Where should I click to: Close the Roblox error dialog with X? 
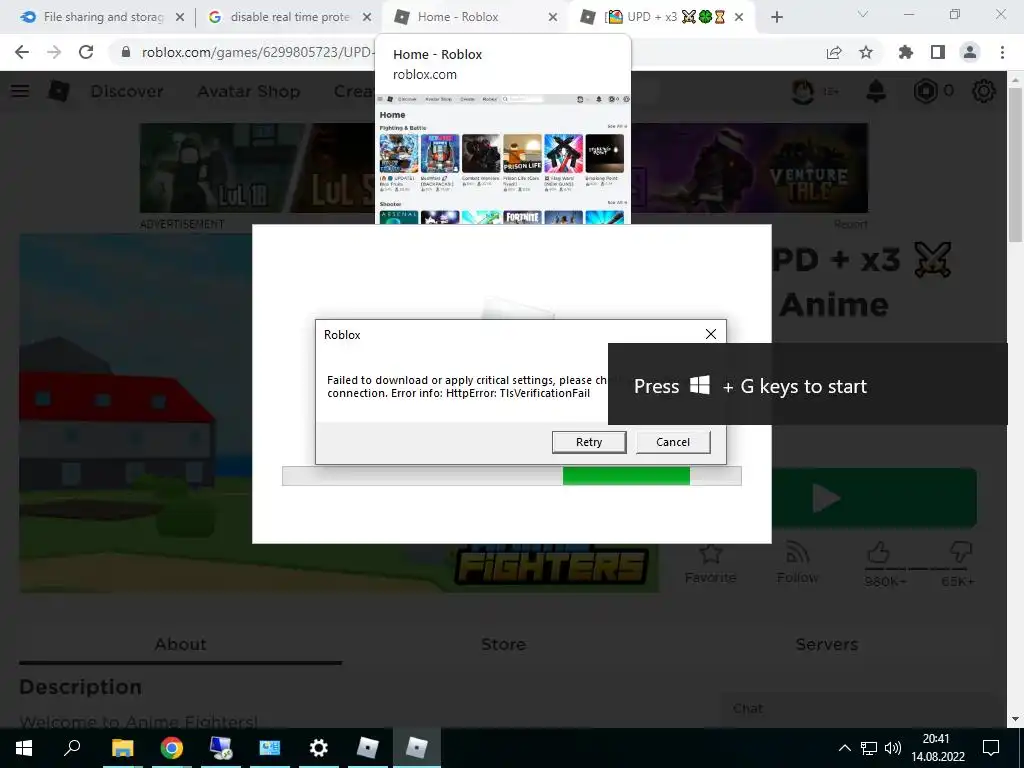click(711, 334)
